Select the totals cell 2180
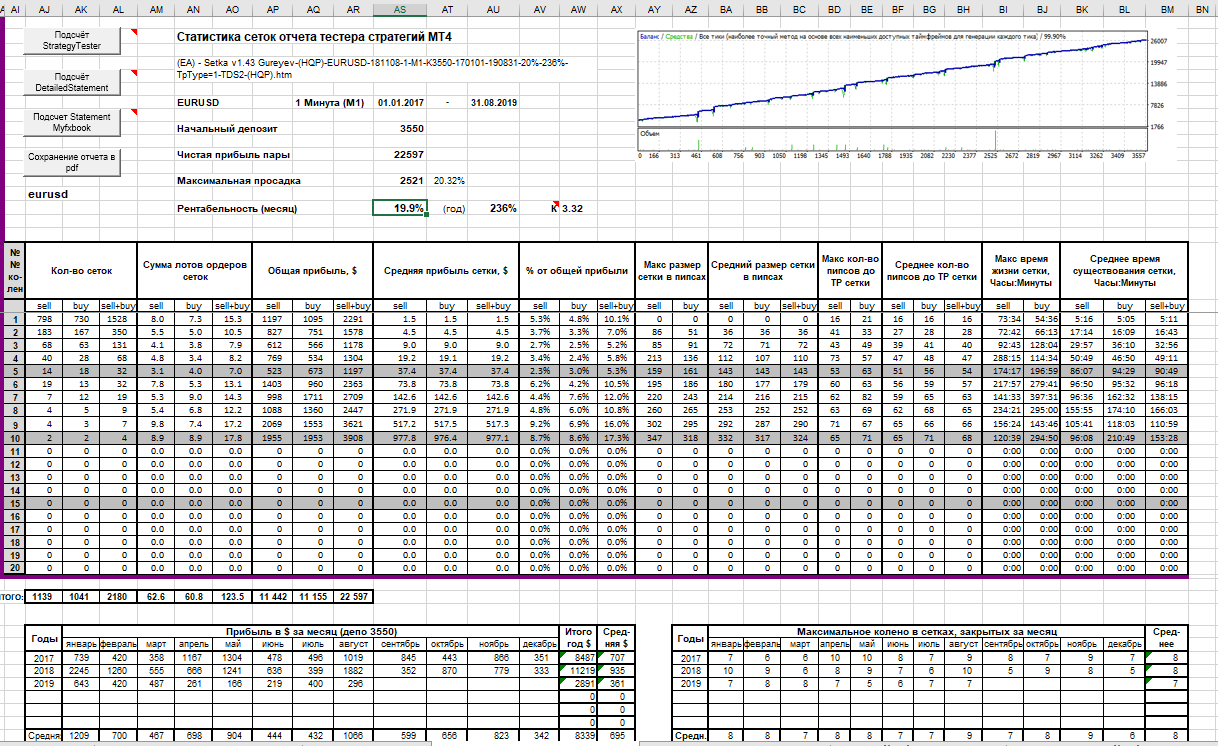This screenshot has width=1218, height=746. pyautogui.click(x=119, y=596)
